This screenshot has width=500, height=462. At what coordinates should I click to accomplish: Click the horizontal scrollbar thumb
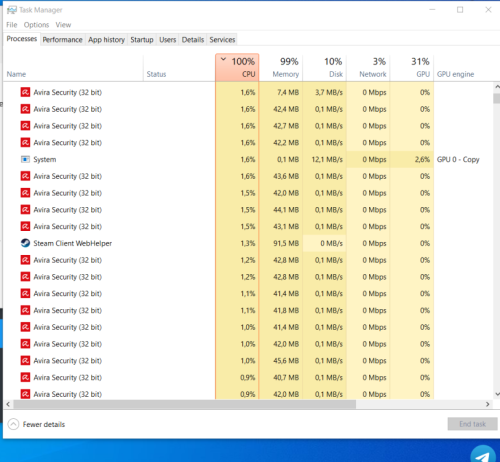(185, 404)
